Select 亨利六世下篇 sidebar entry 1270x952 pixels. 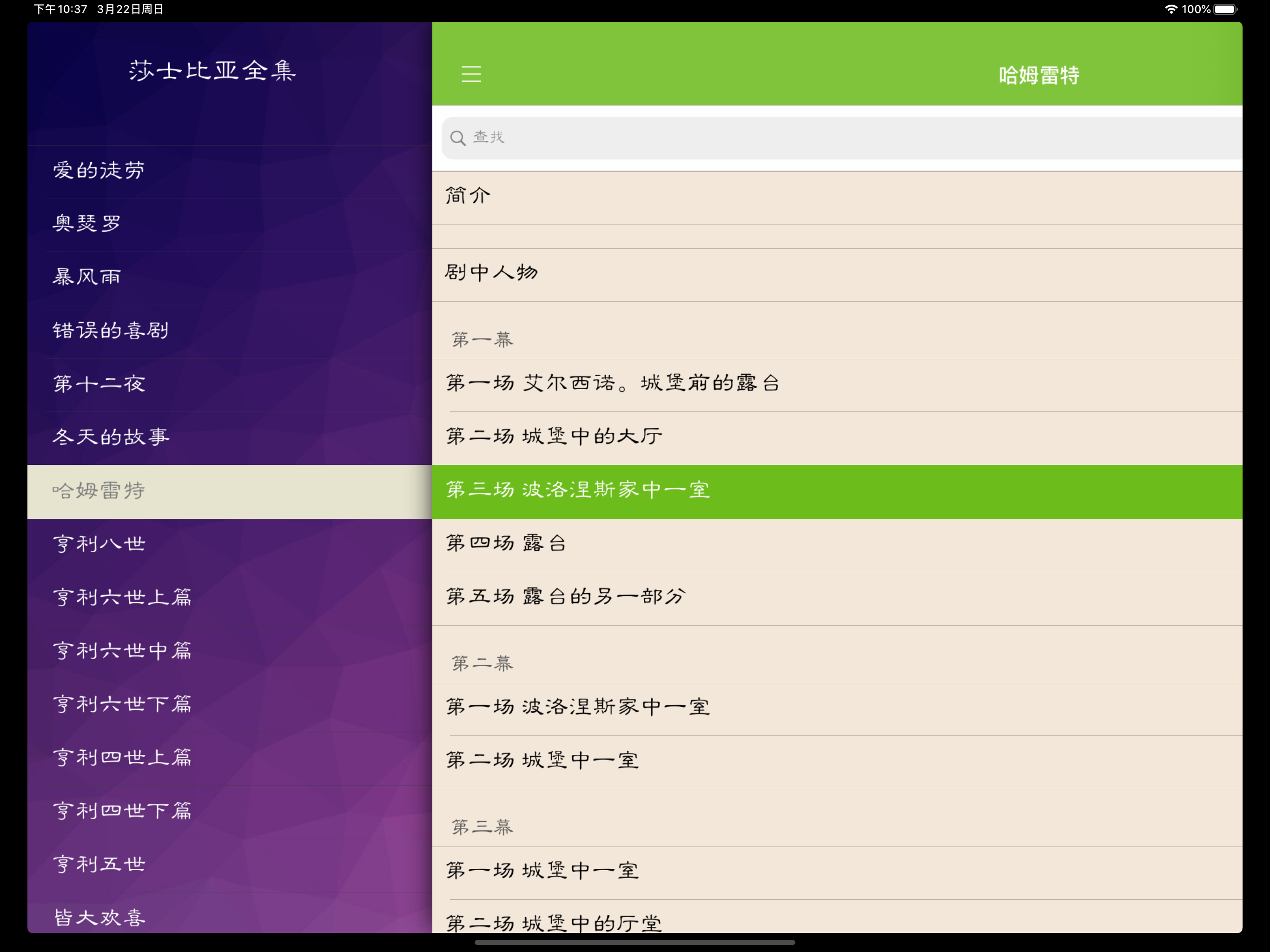point(230,705)
